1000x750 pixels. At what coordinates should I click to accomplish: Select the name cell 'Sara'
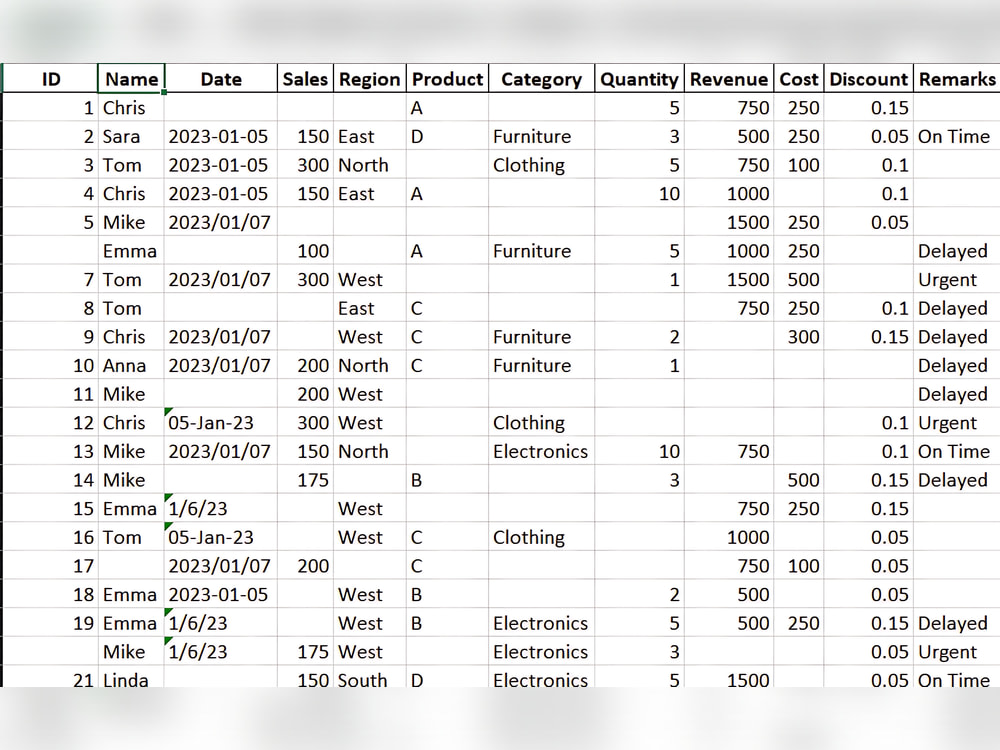tap(131, 136)
